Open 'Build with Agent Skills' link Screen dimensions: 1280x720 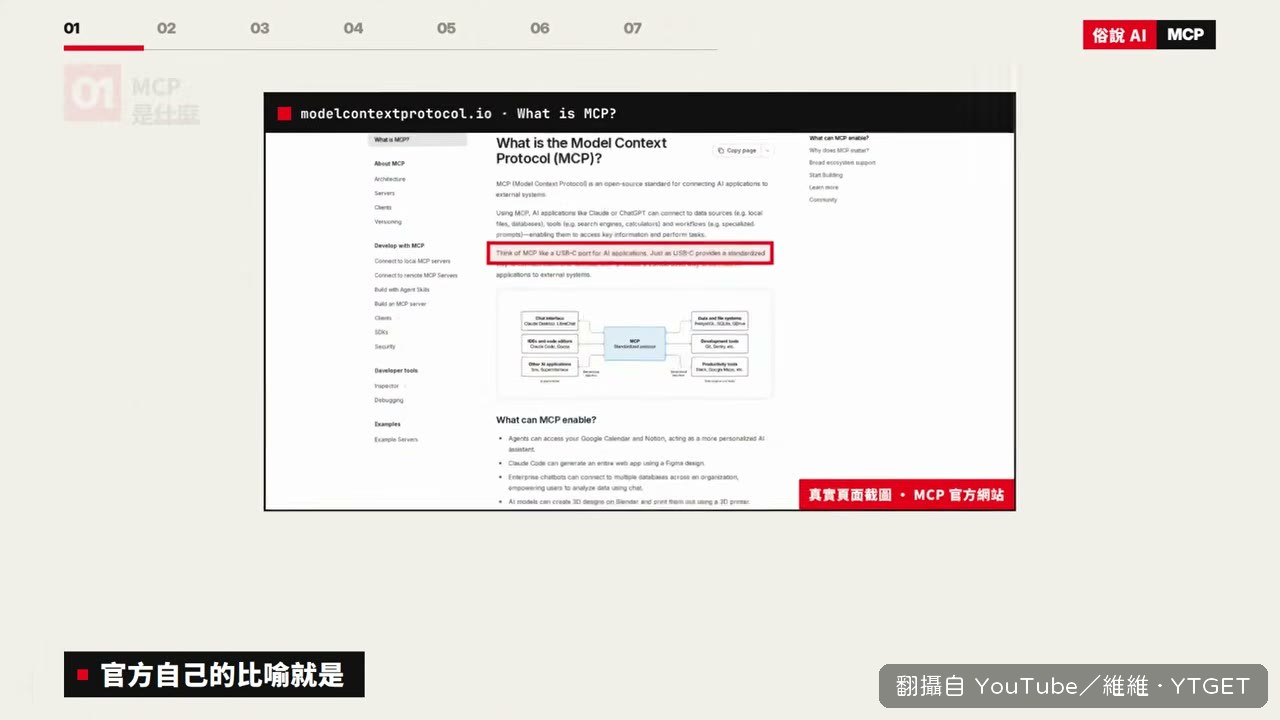pos(402,289)
